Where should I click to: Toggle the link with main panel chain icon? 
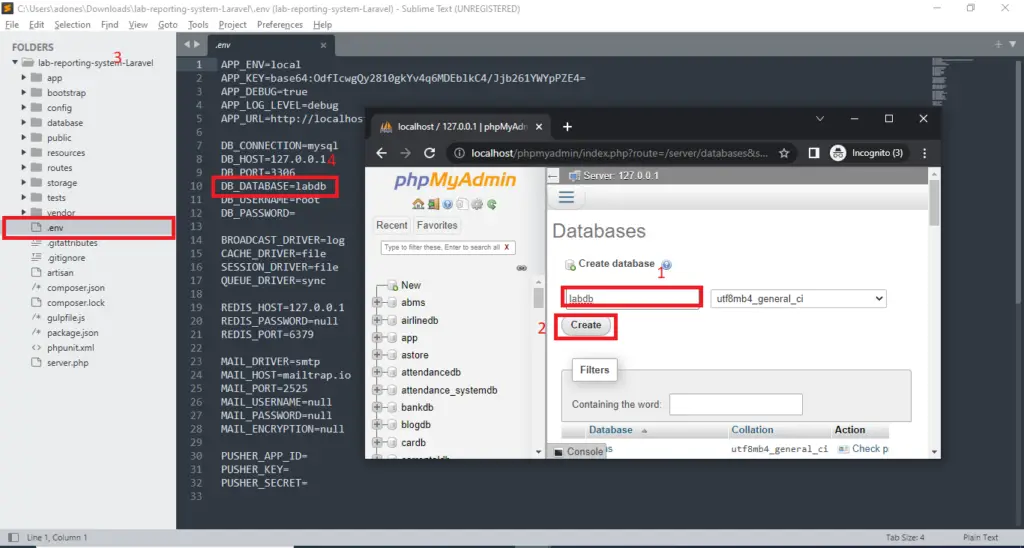pos(521,268)
